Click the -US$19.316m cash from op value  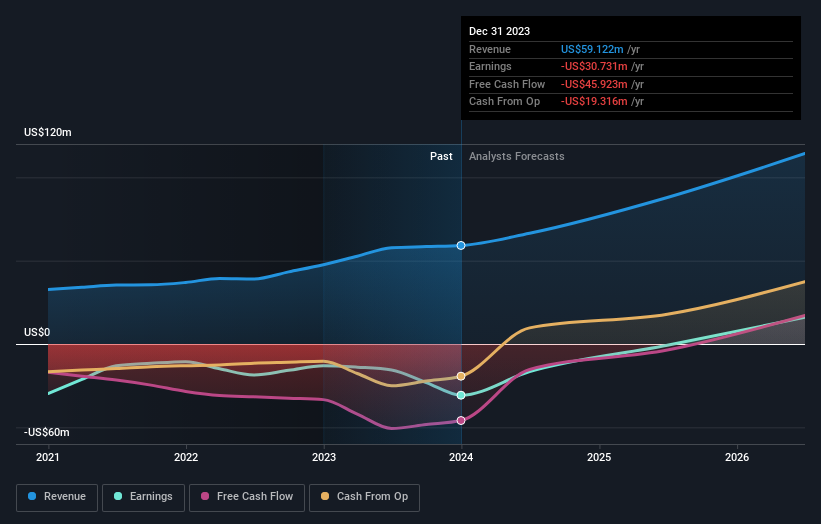594,102
